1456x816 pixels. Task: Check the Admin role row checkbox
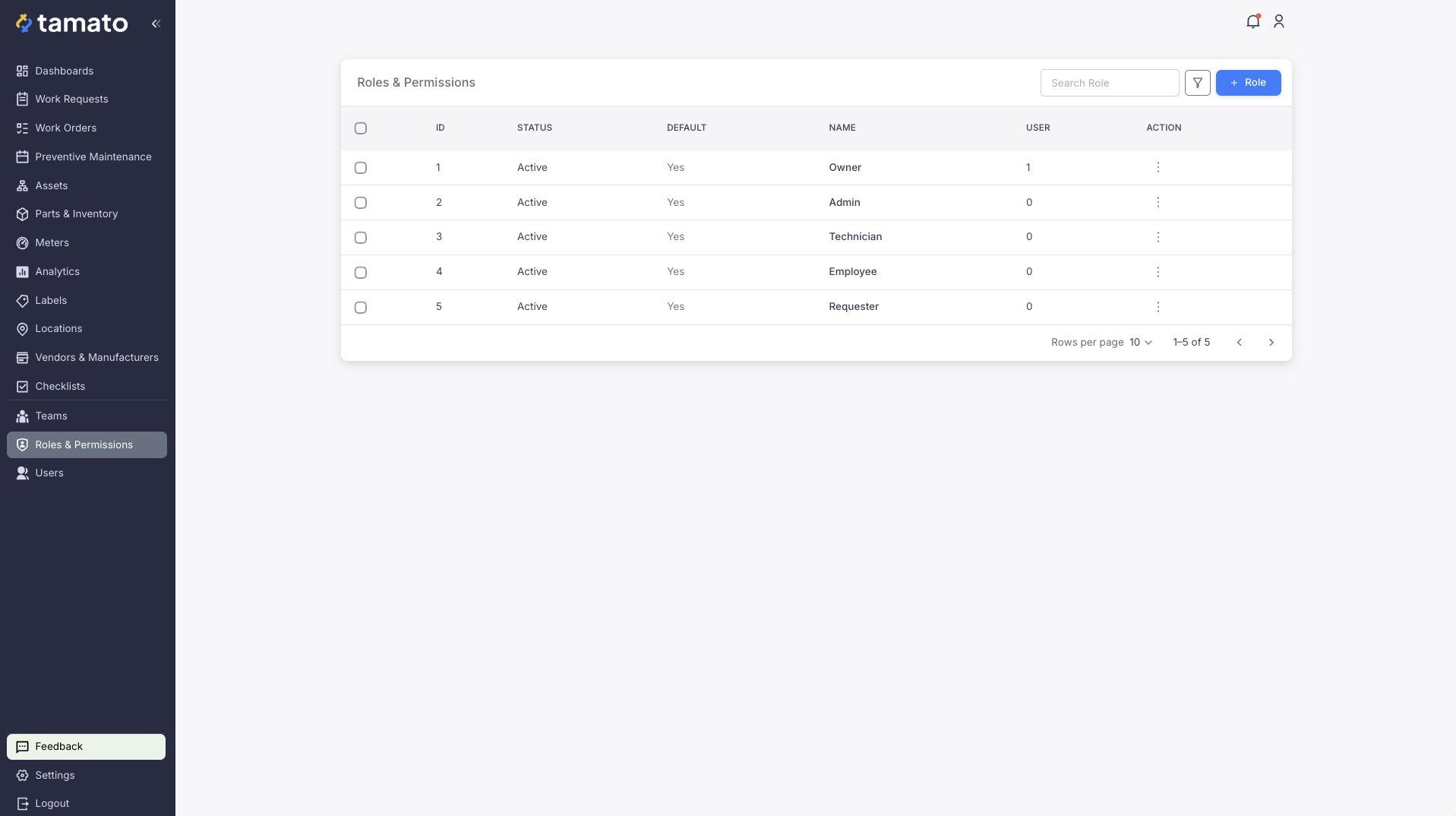coord(361,203)
